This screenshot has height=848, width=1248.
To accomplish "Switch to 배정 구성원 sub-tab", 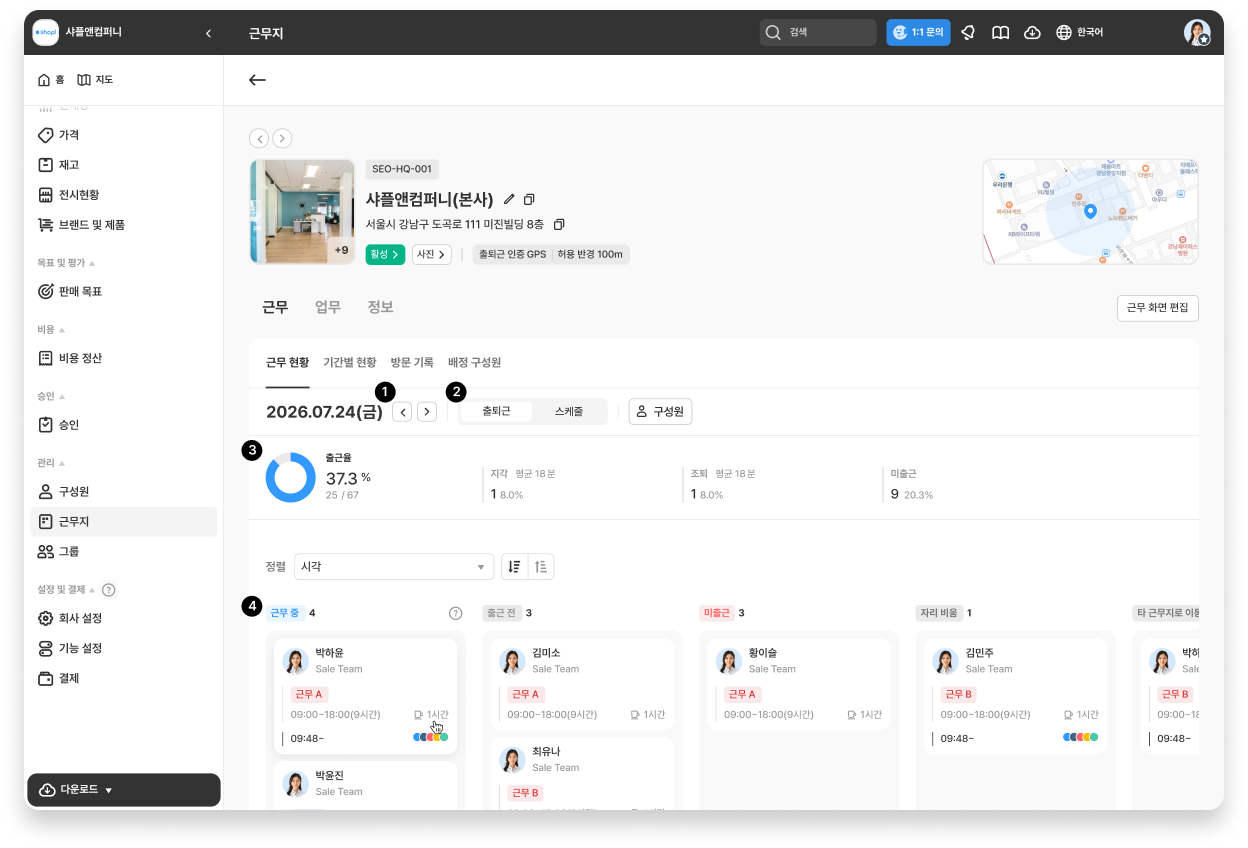I will coord(474,362).
